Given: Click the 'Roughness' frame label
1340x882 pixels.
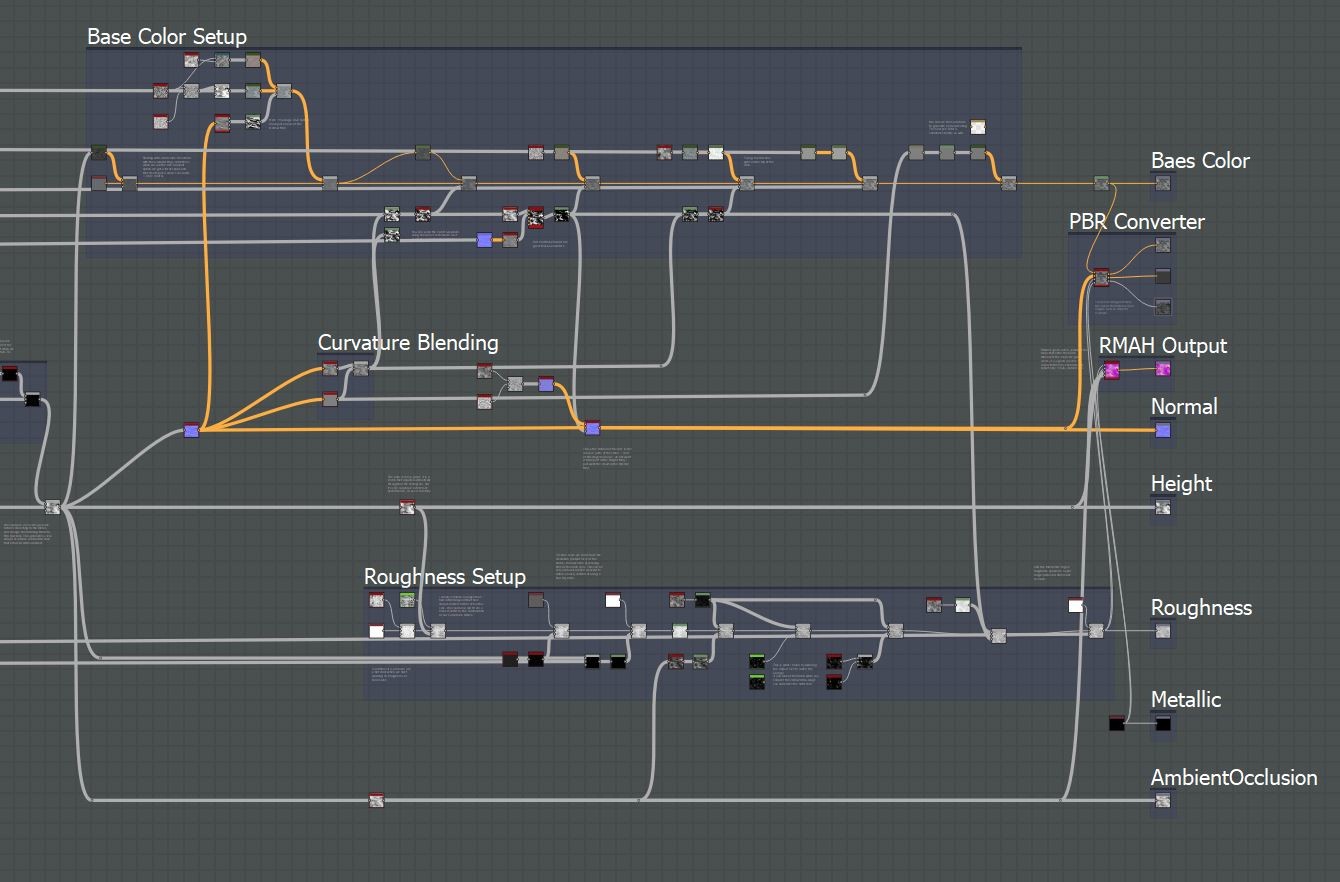Looking at the screenshot, I should [x=1201, y=608].
